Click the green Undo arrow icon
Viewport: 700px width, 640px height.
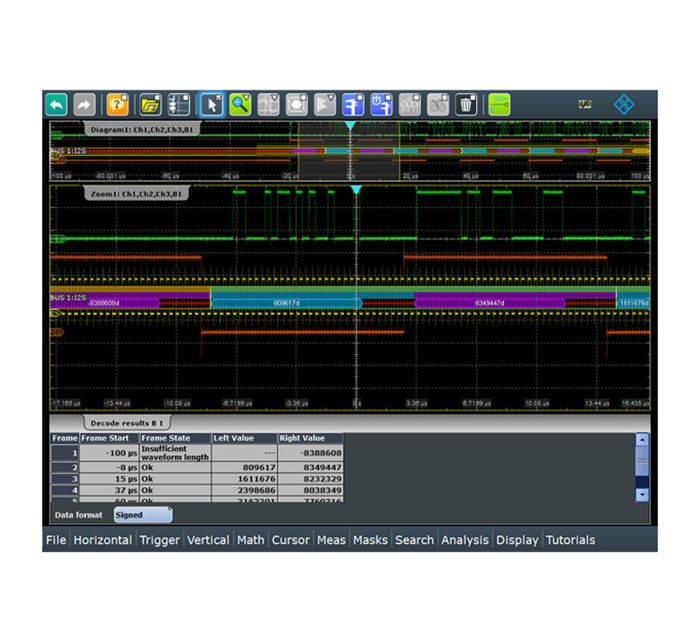click(56, 105)
